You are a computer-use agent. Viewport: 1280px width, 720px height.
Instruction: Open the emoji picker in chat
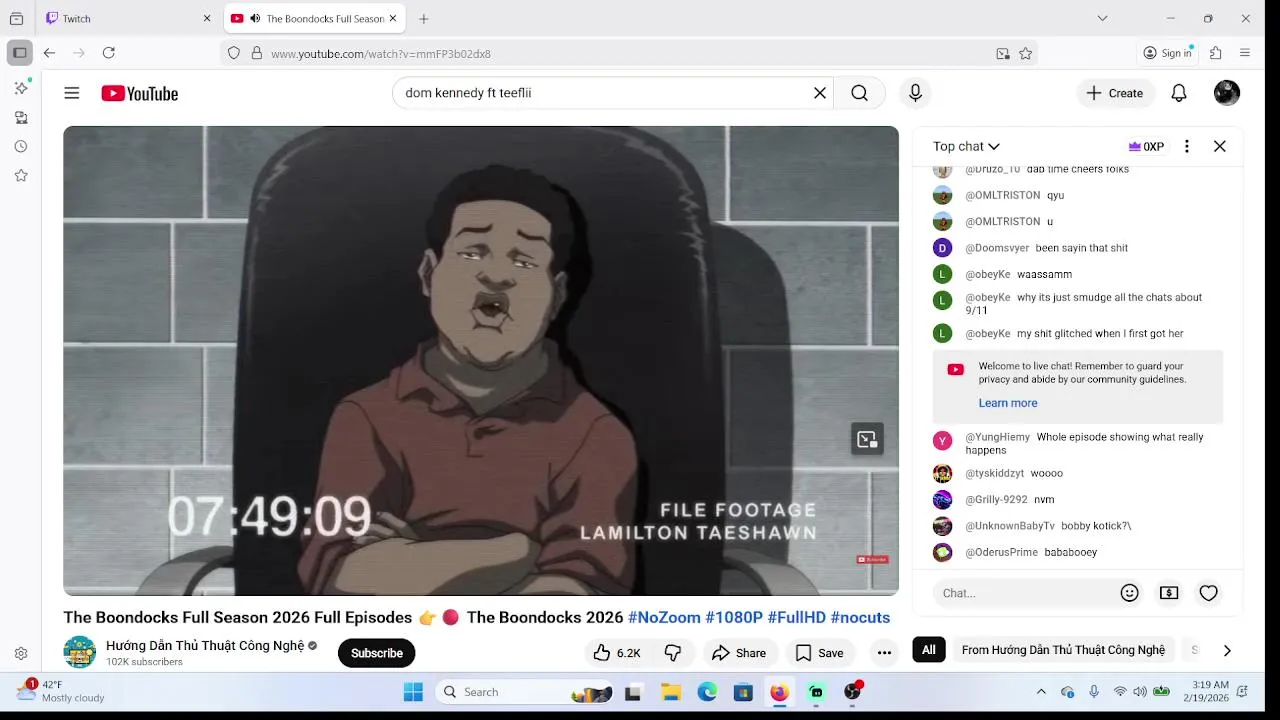pos(1130,593)
